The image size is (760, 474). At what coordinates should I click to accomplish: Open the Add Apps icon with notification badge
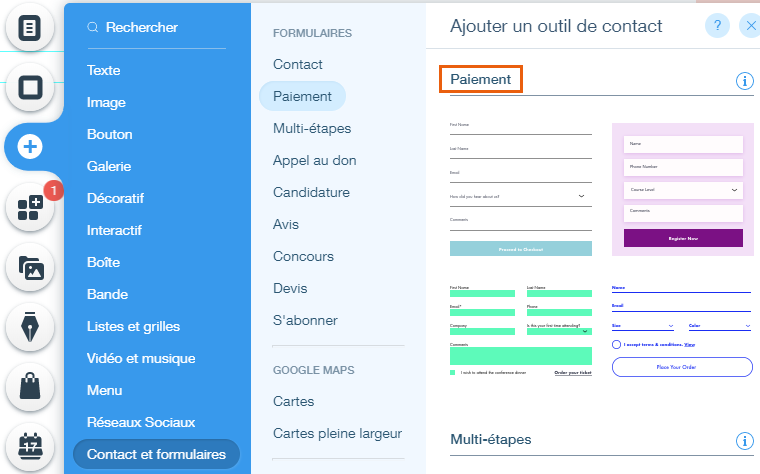pos(30,207)
